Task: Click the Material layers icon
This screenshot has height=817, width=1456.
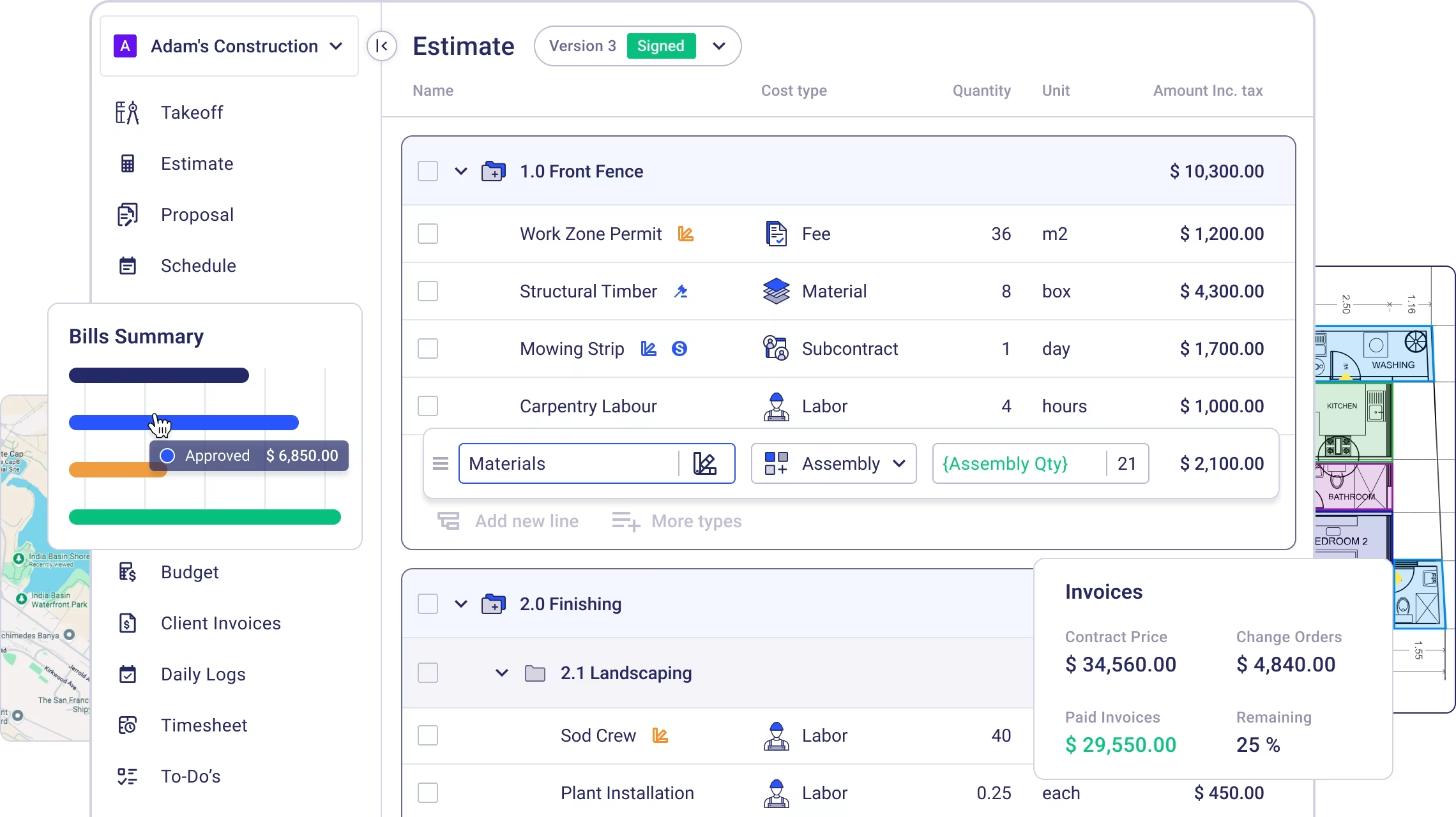Action: [776, 291]
